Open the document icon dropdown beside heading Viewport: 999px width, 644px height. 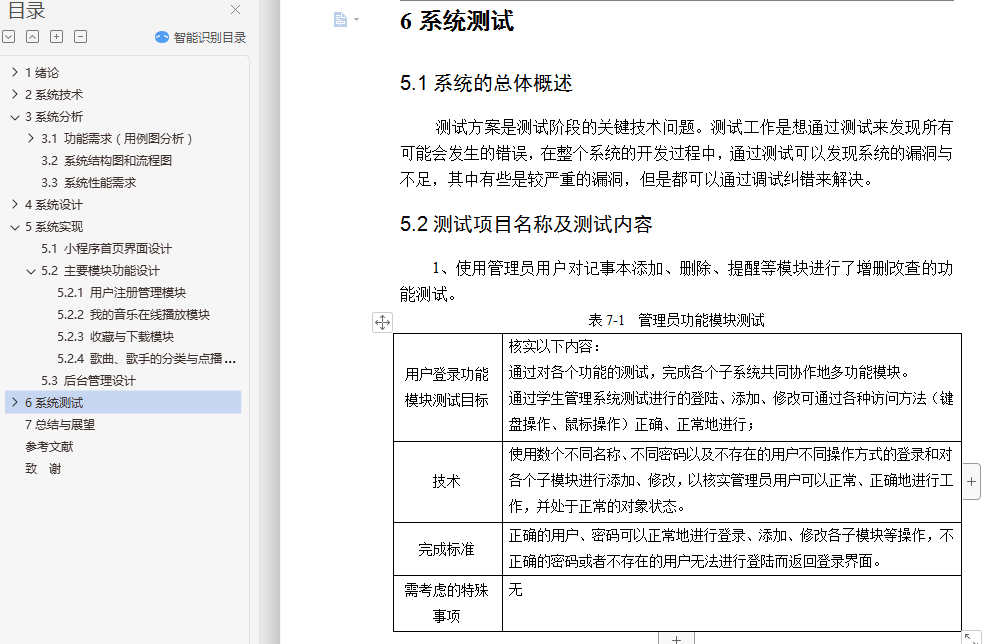356,20
